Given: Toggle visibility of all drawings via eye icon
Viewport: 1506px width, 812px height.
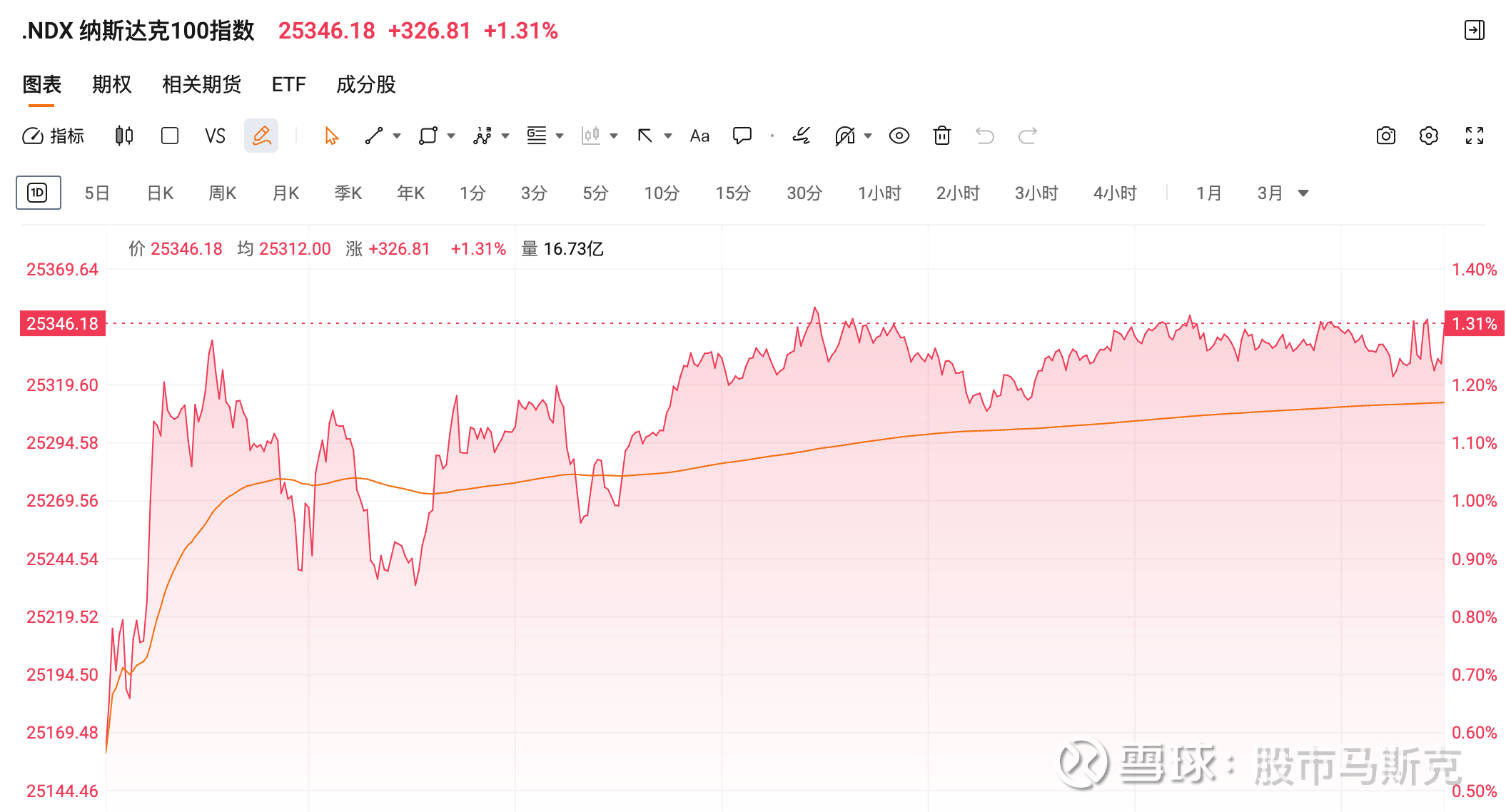Looking at the screenshot, I should tap(899, 136).
